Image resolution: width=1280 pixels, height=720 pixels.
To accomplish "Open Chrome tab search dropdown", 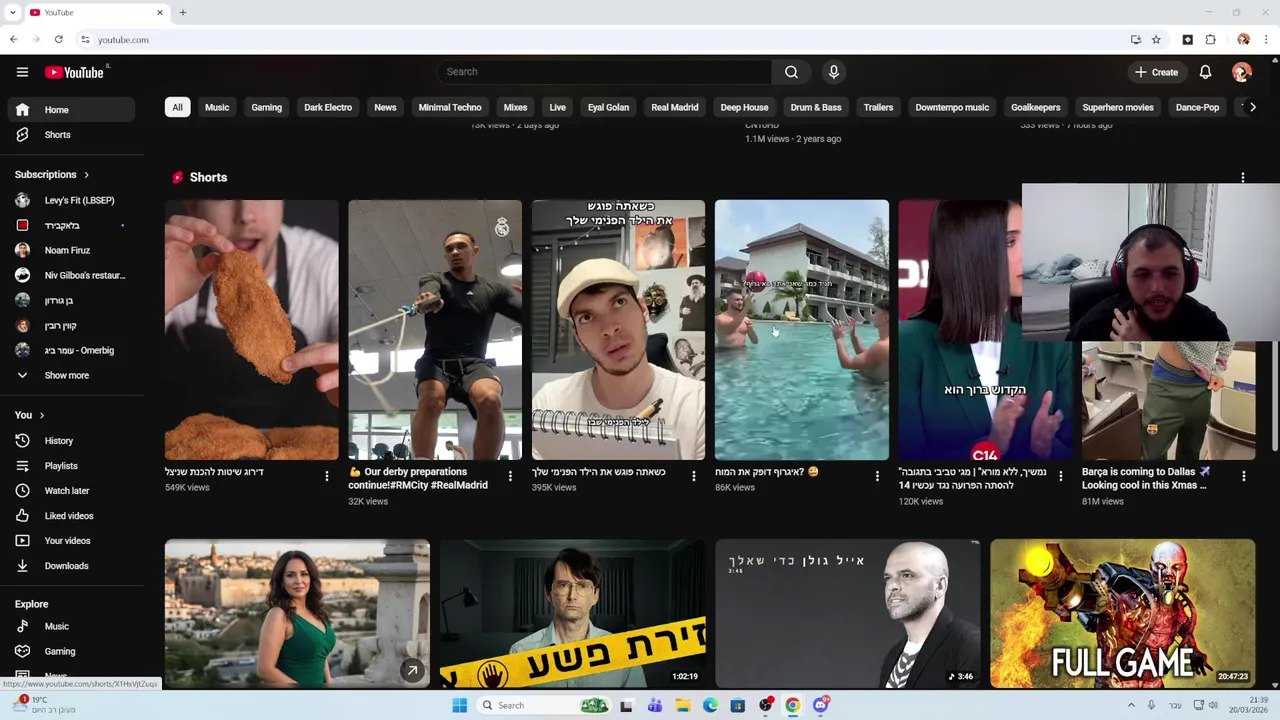I will point(13,13).
